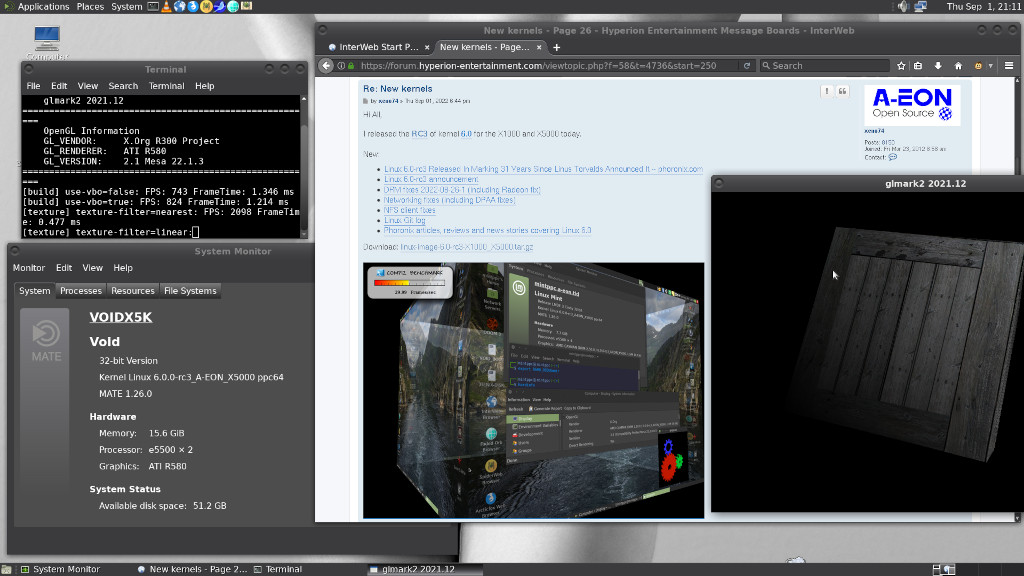This screenshot has height=576, width=1024.
Task: Click the A-EON Open Source avatar image
Action: pos(912,105)
